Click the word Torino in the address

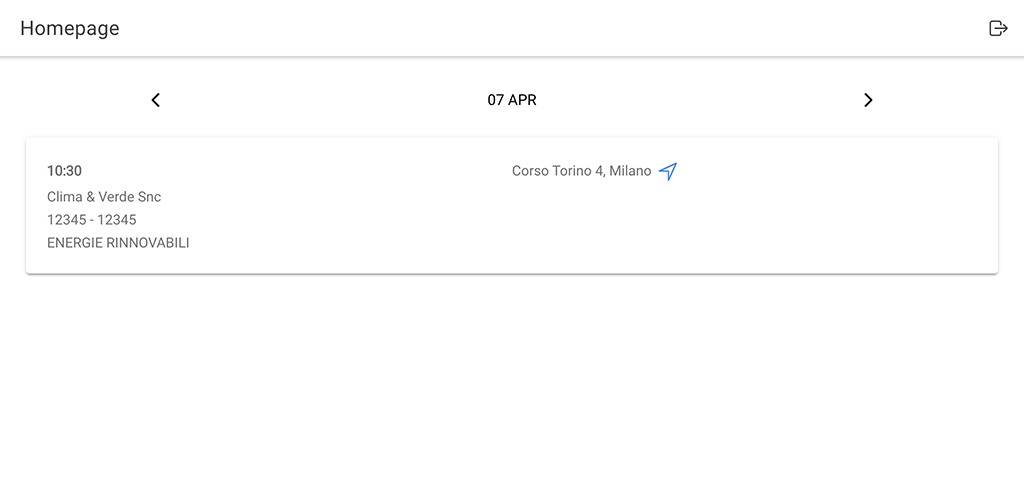tap(572, 171)
